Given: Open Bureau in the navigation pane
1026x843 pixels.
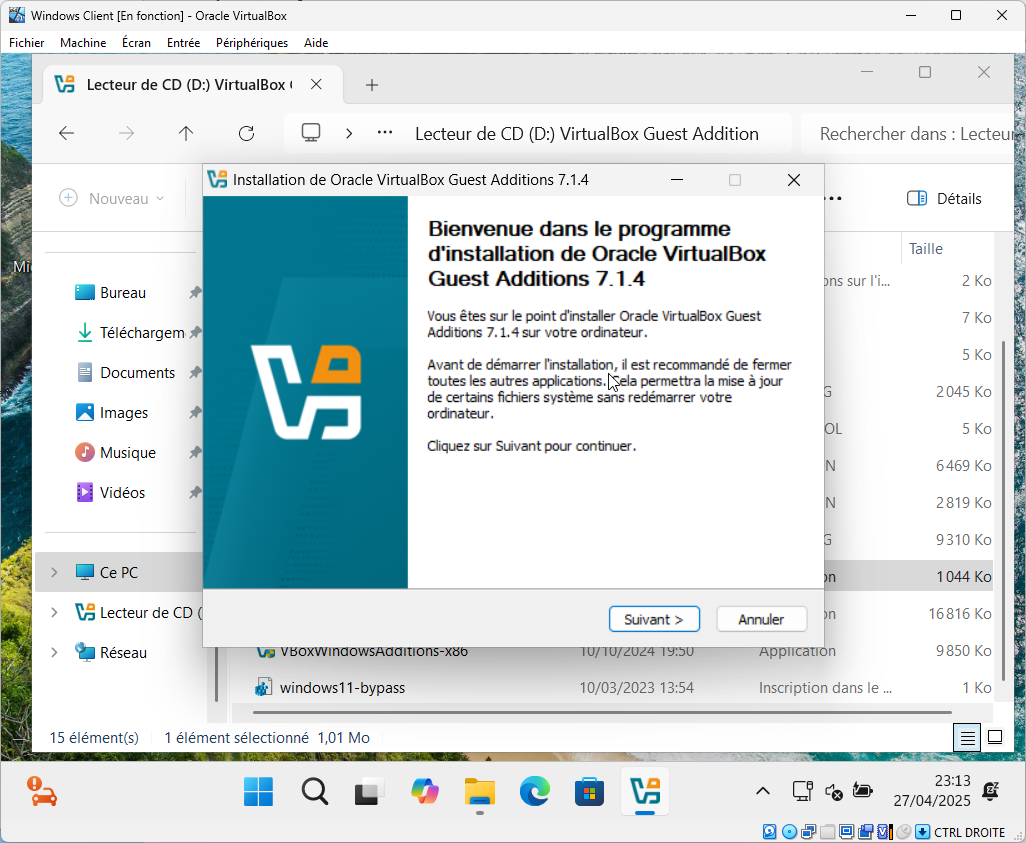Looking at the screenshot, I should tap(122, 293).
